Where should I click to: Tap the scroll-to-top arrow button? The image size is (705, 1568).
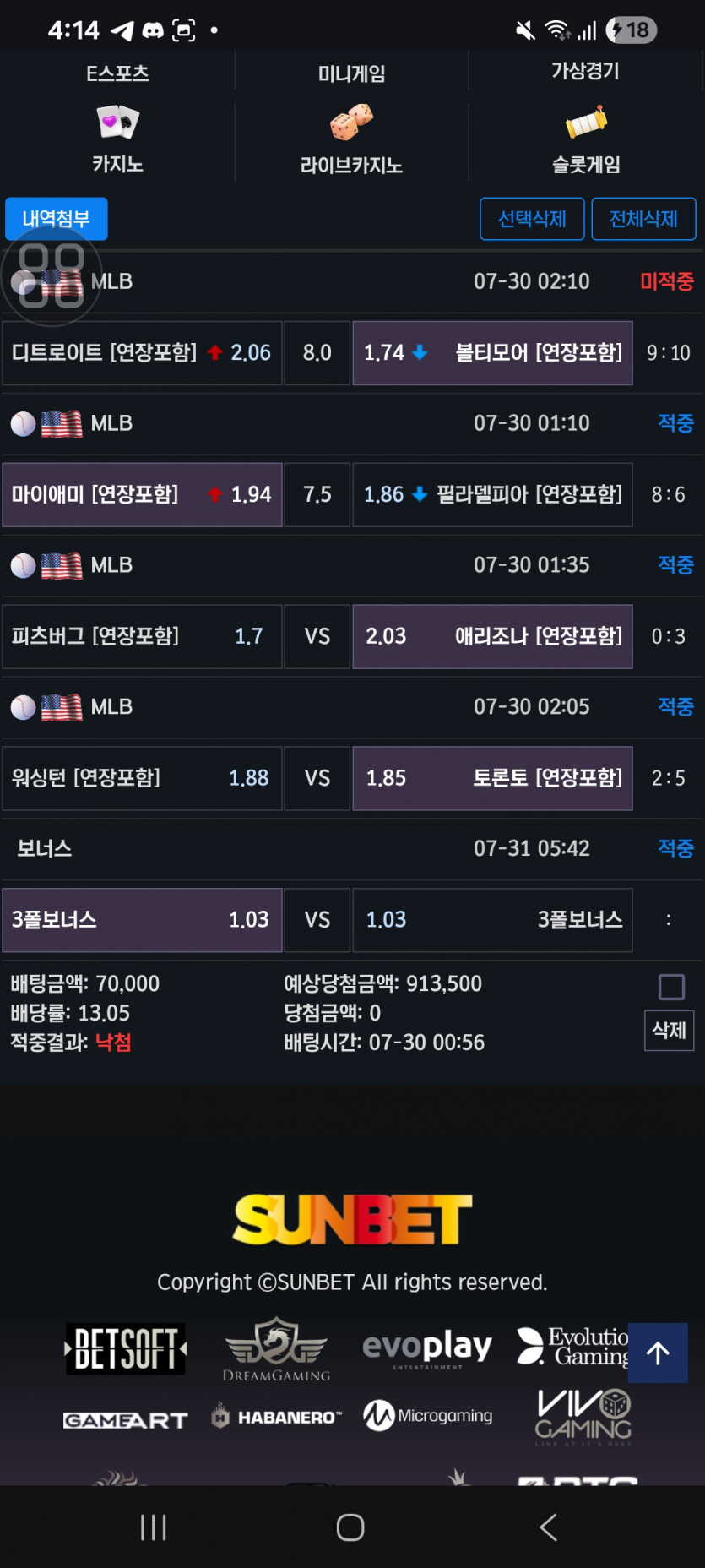[x=658, y=1353]
